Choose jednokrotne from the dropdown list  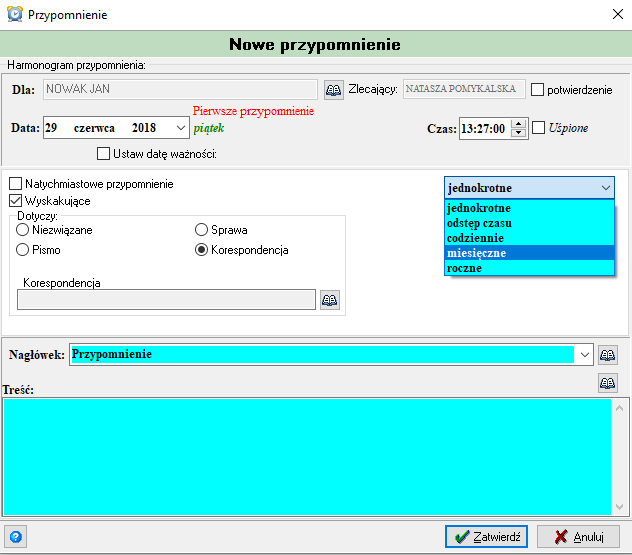click(529, 208)
